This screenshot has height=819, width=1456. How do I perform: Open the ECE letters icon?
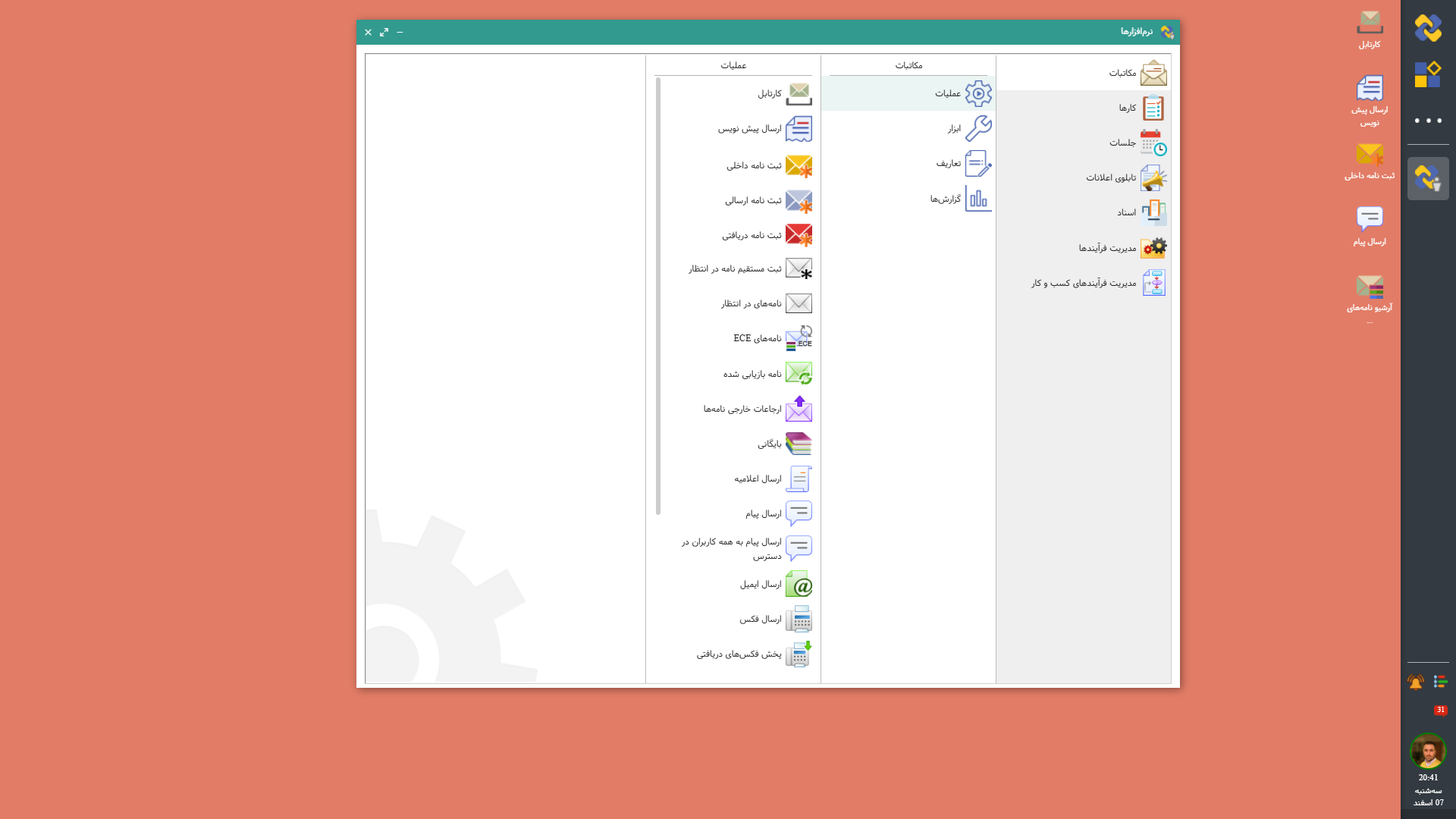[x=799, y=338]
